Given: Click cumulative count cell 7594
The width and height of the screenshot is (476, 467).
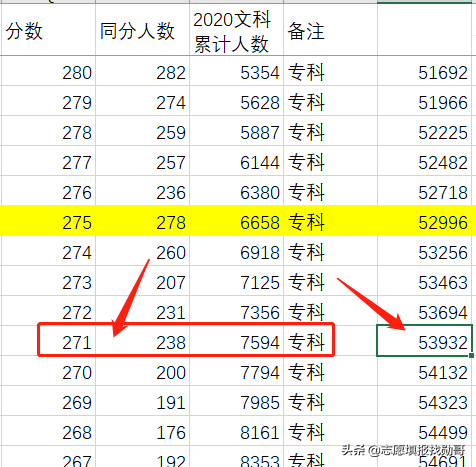Looking at the screenshot, I should click(236, 340).
